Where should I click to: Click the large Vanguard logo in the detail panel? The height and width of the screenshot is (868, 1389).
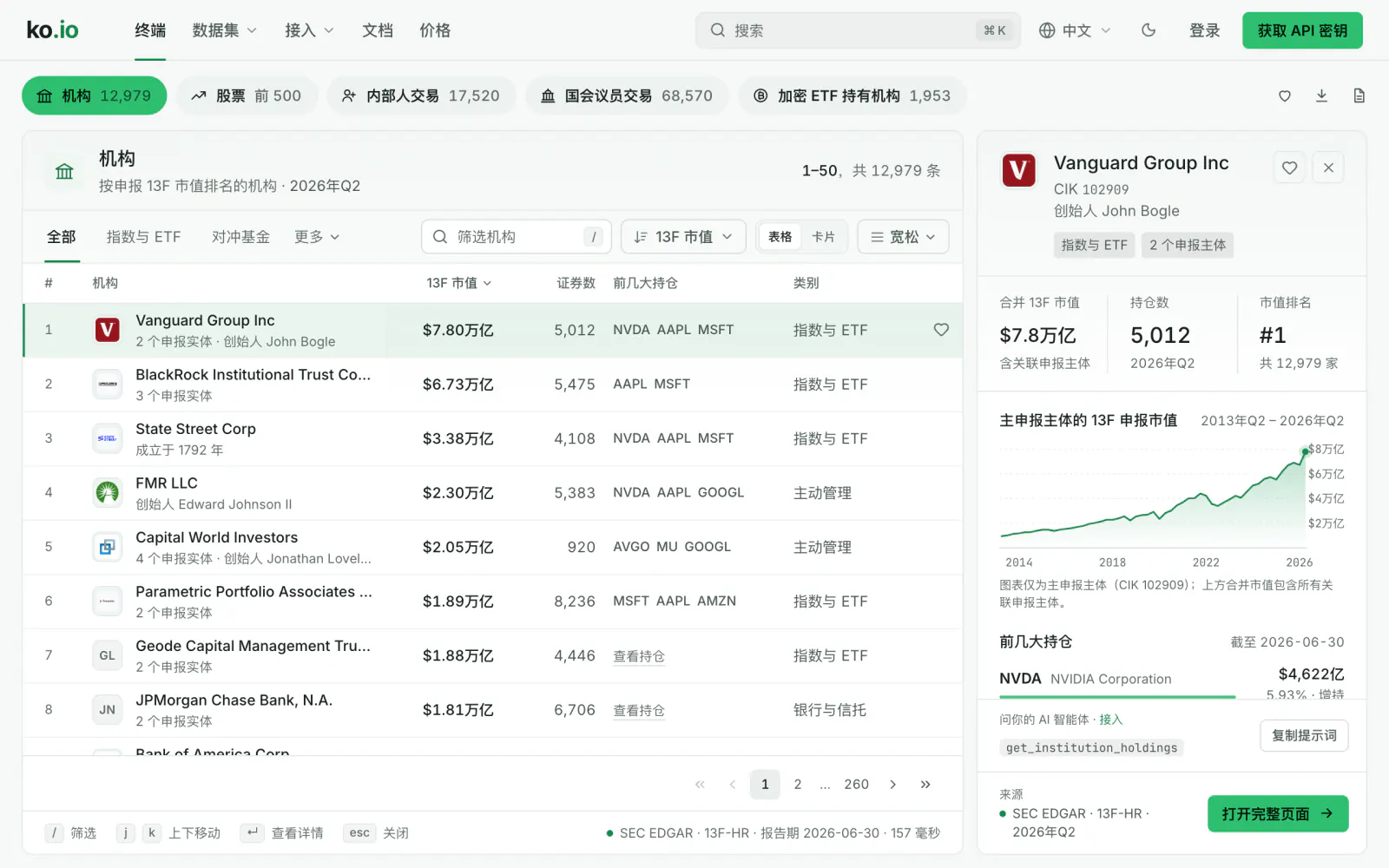pos(1018,170)
